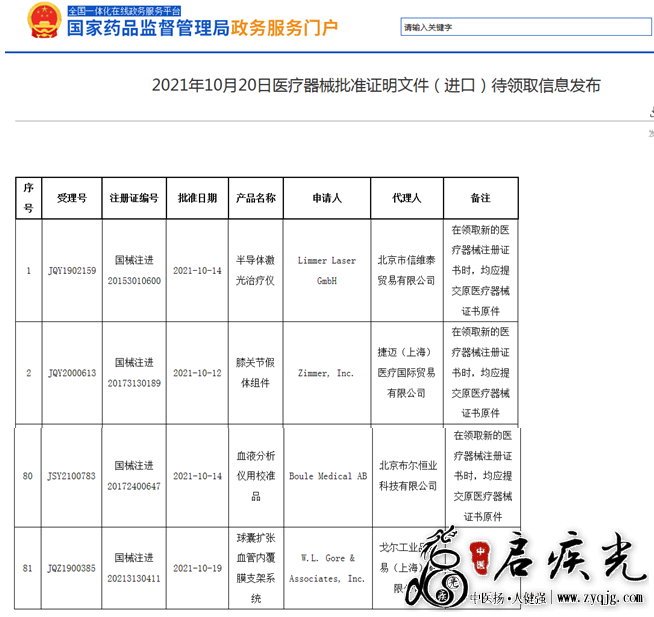Screen dimensions: 654x617
Task: Select agent 北京布尔恒业科技有限公司
Action: click(x=408, y=476)
